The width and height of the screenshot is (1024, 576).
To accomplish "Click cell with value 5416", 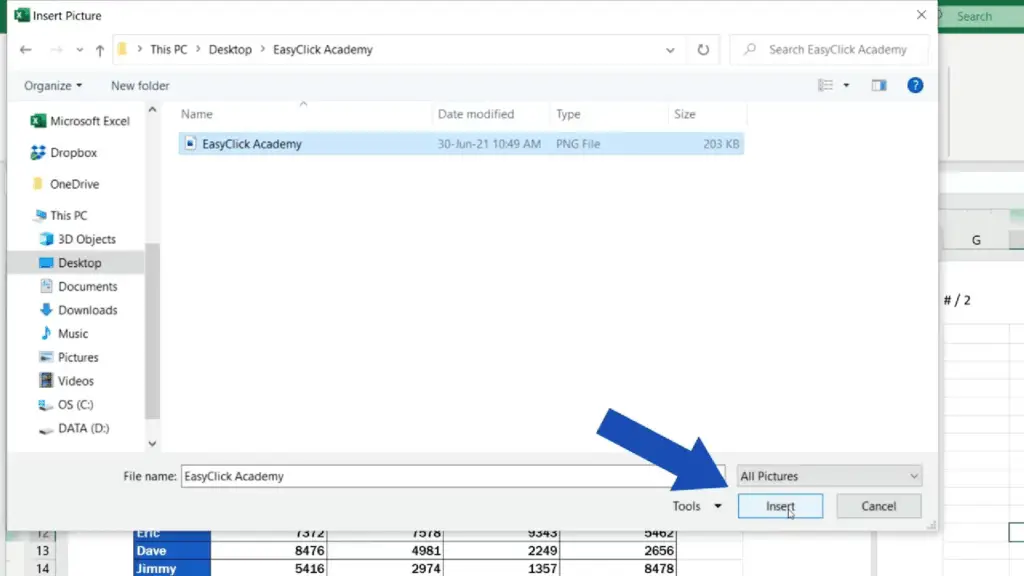I will click(x=269, y=568).
